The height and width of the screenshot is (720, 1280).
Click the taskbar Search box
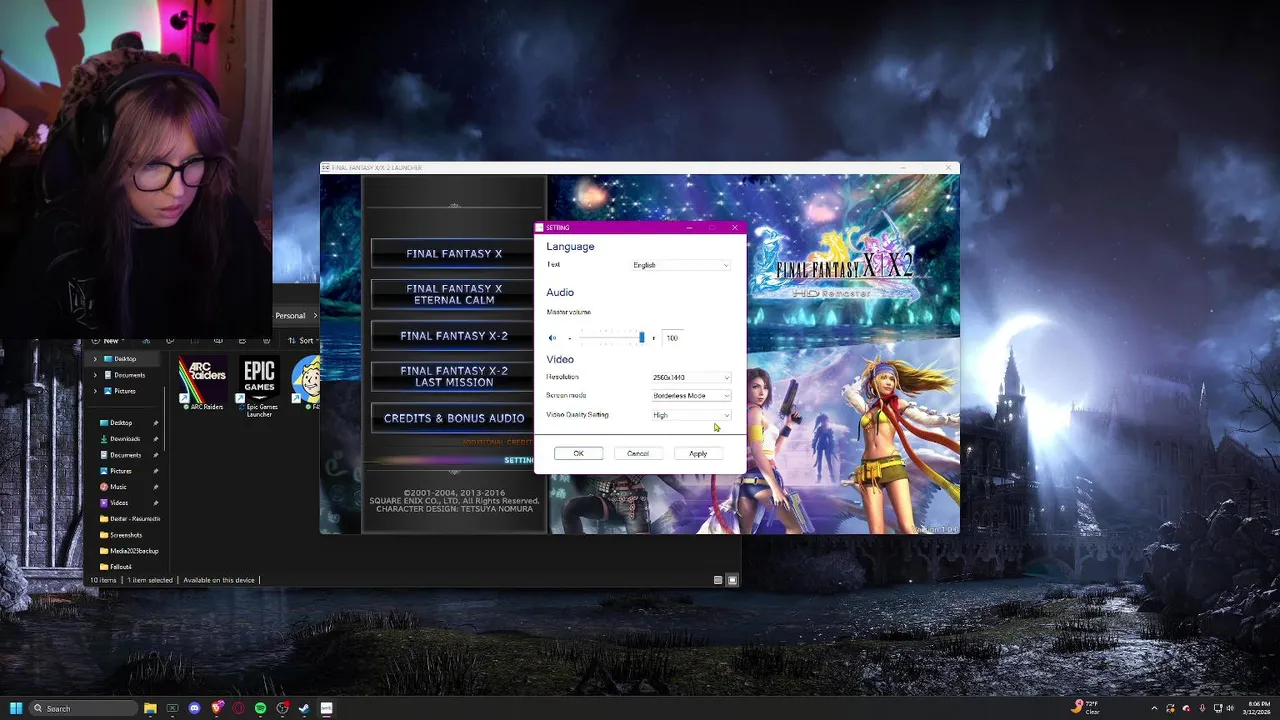[83, 708]
